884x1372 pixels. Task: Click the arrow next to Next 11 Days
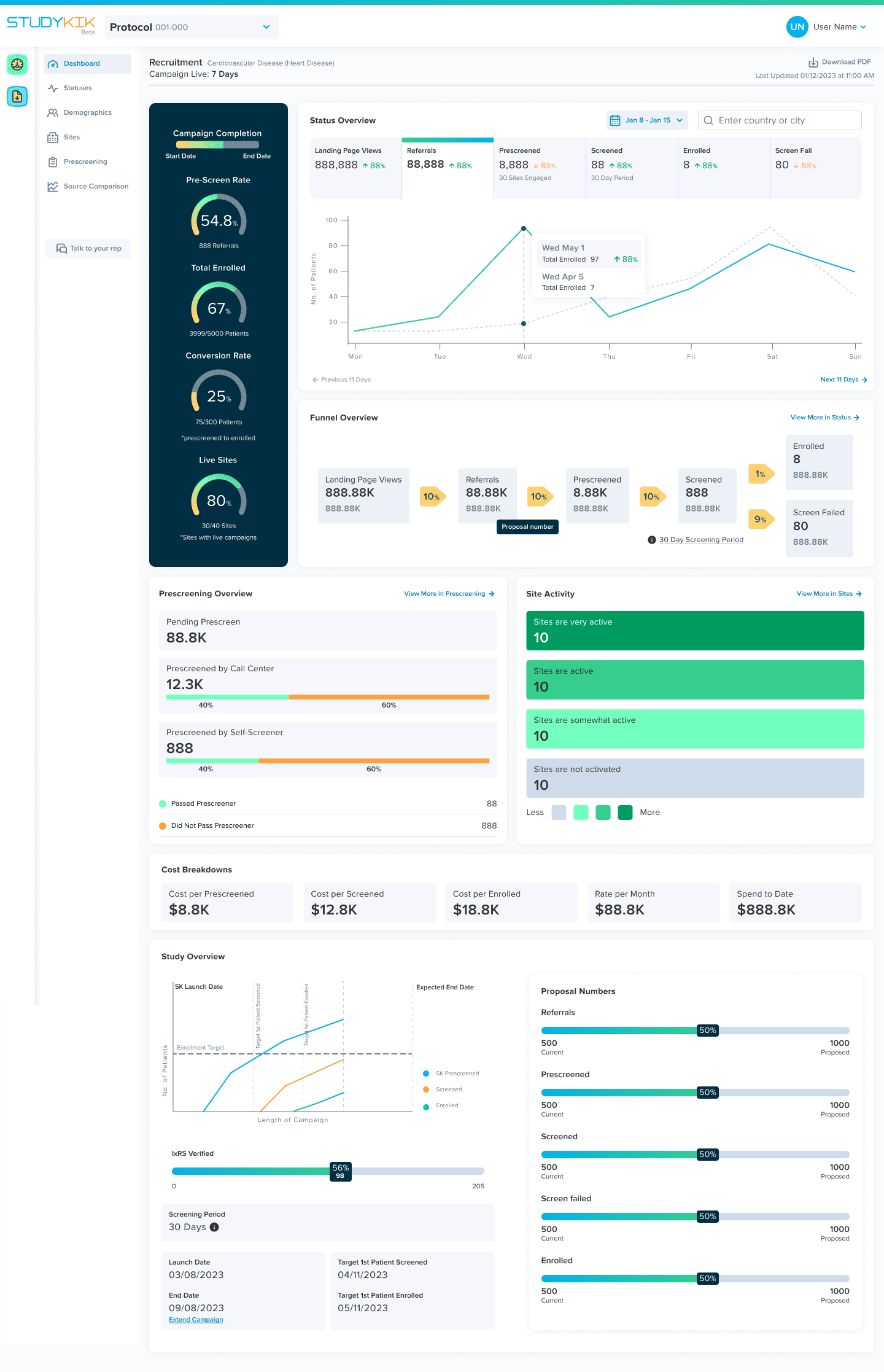[x=864, y=380]
